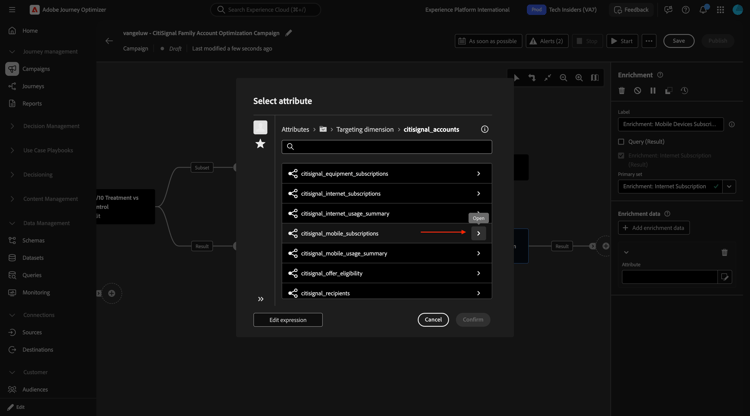Click info icon next to citisignal_accounts breadcrumb

(x=485, y=129)
